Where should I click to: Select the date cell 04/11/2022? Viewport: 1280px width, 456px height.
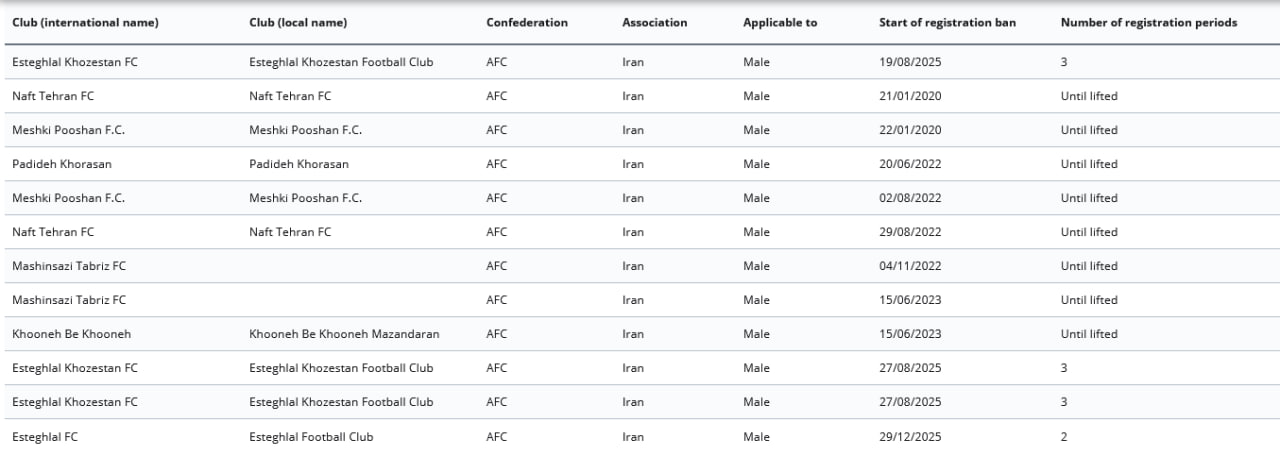910,266
